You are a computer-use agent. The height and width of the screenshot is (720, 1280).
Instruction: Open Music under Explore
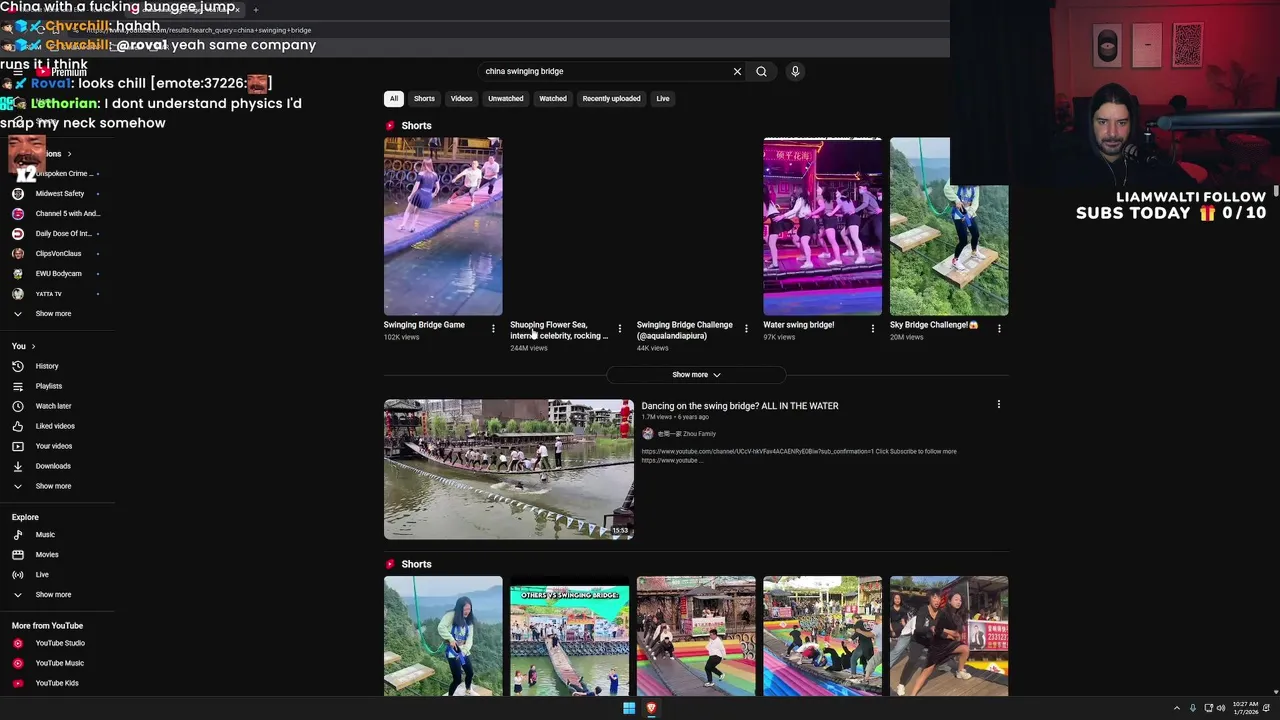coord(45,535)
